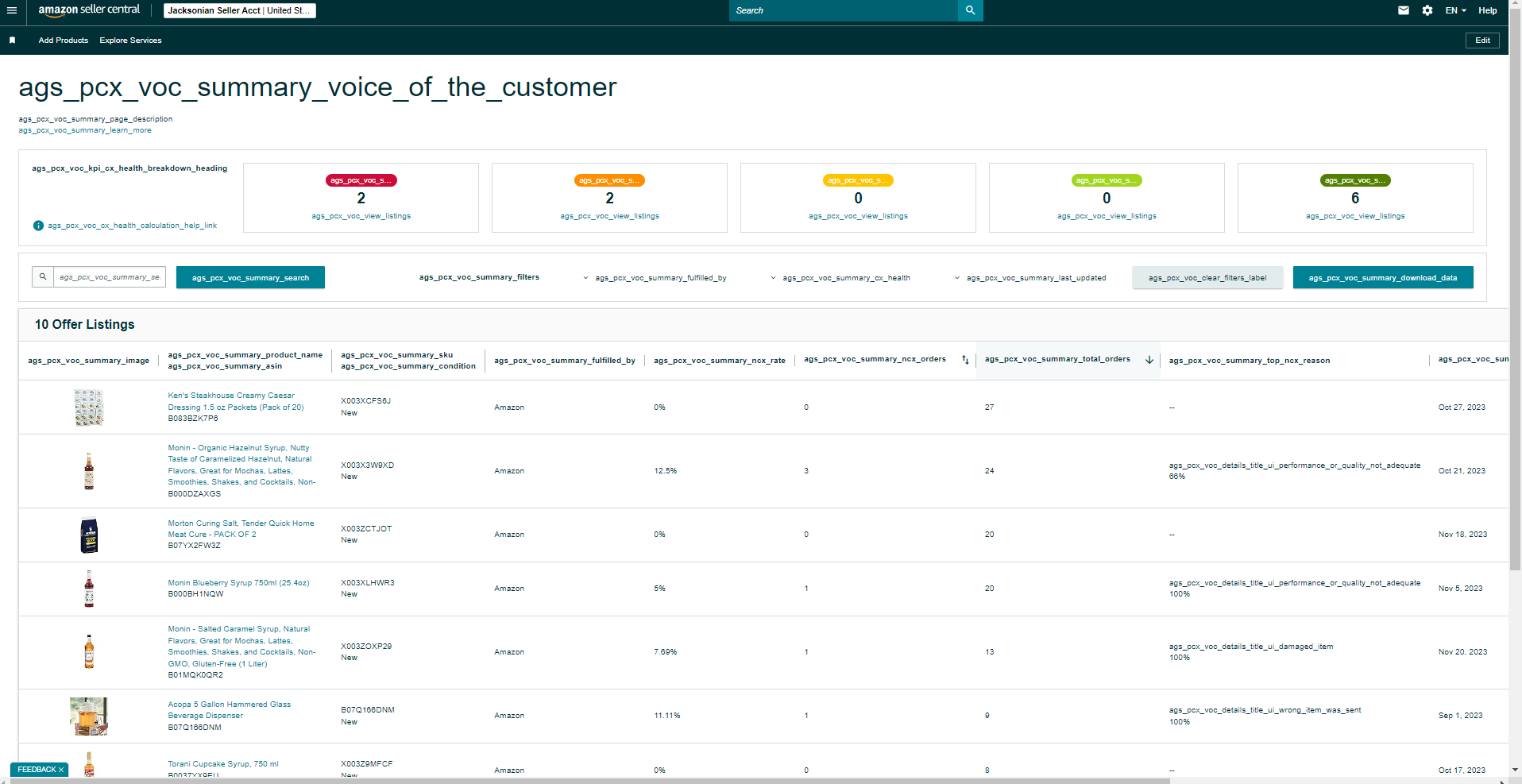Sort by the ncx_orders column arrows icon
The image size is (1522, 784).
965,360
